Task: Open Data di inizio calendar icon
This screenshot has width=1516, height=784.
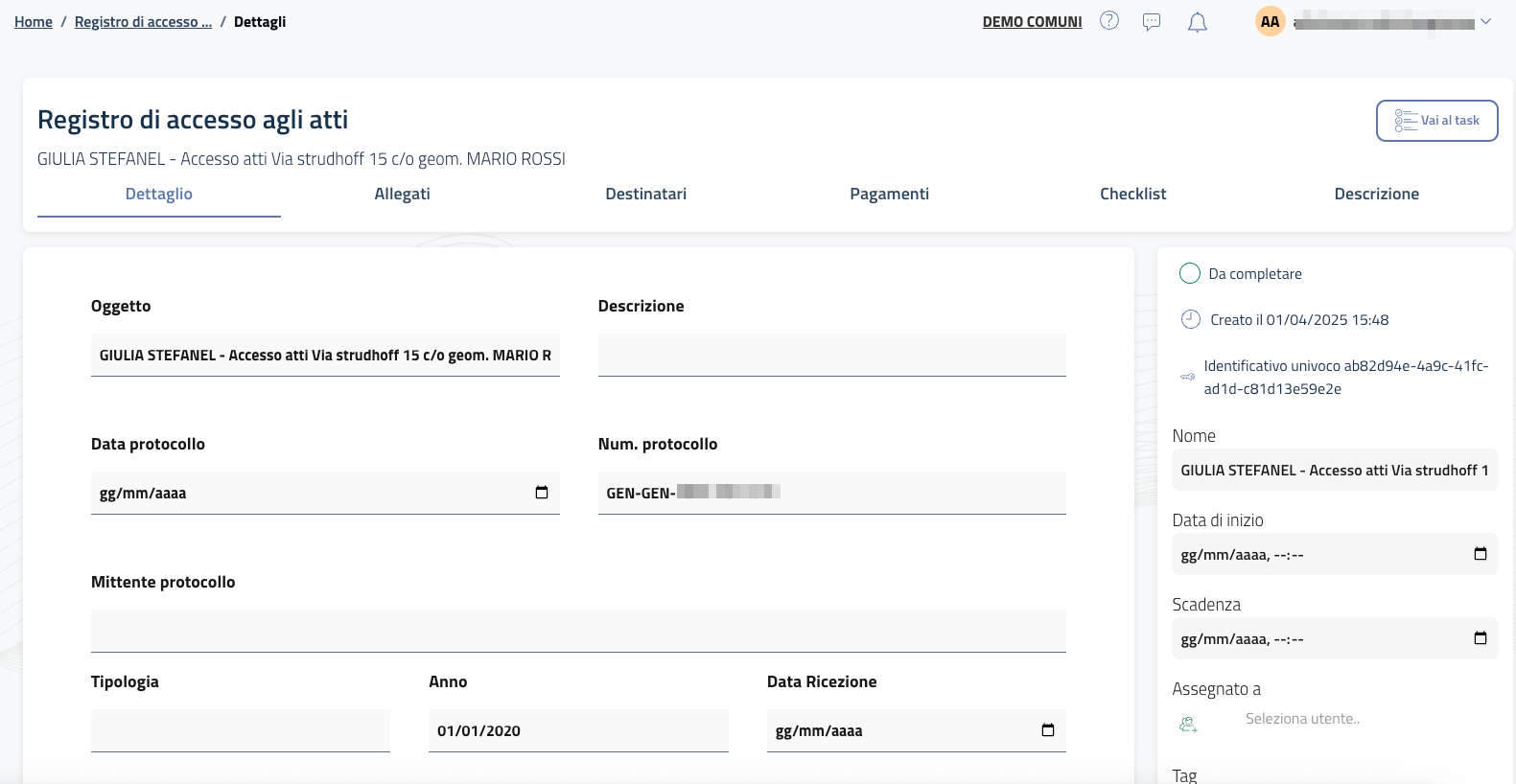Action: point(1480,554)
